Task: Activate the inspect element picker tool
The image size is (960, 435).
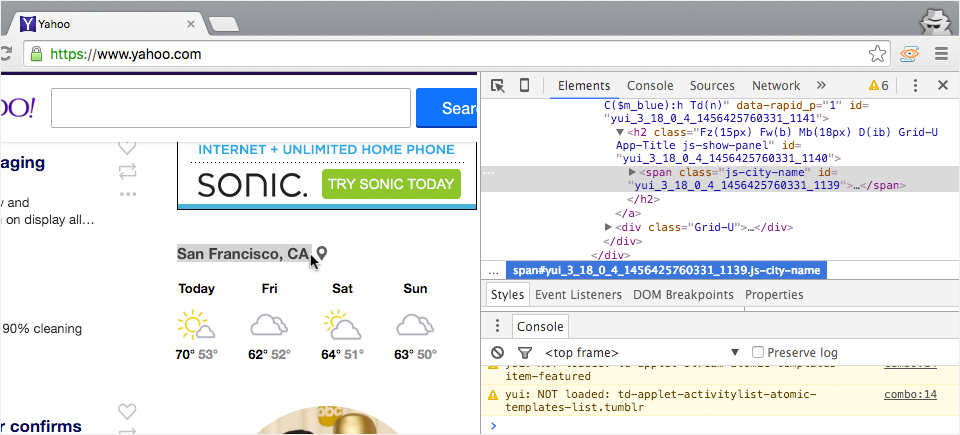Action: point(498,86)
